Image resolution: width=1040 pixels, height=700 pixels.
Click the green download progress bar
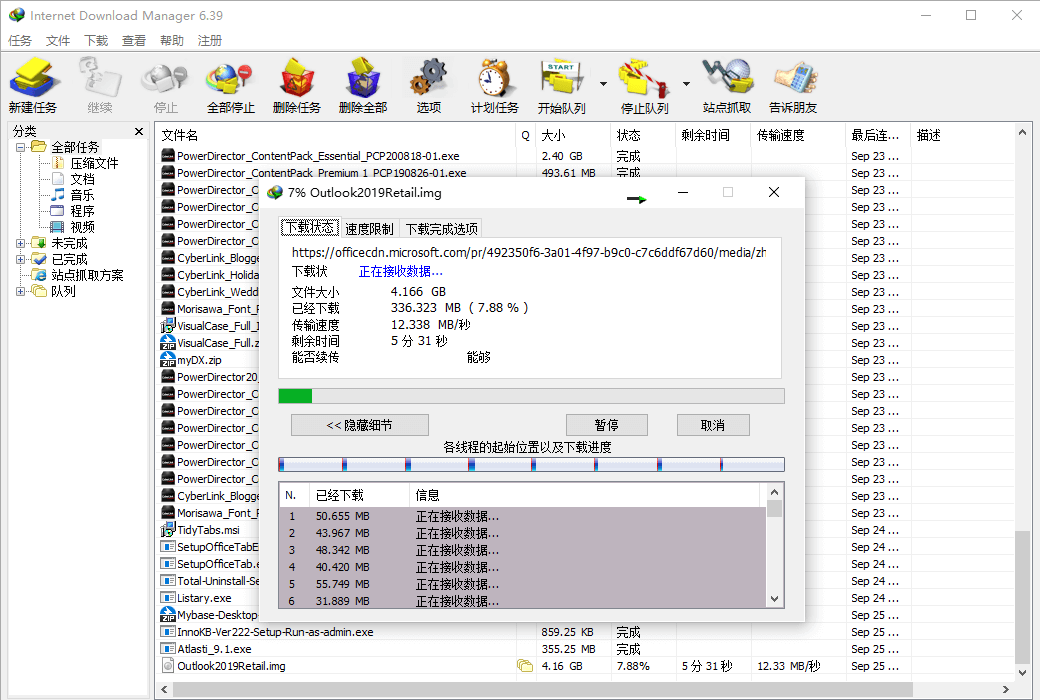click(531, 396)
